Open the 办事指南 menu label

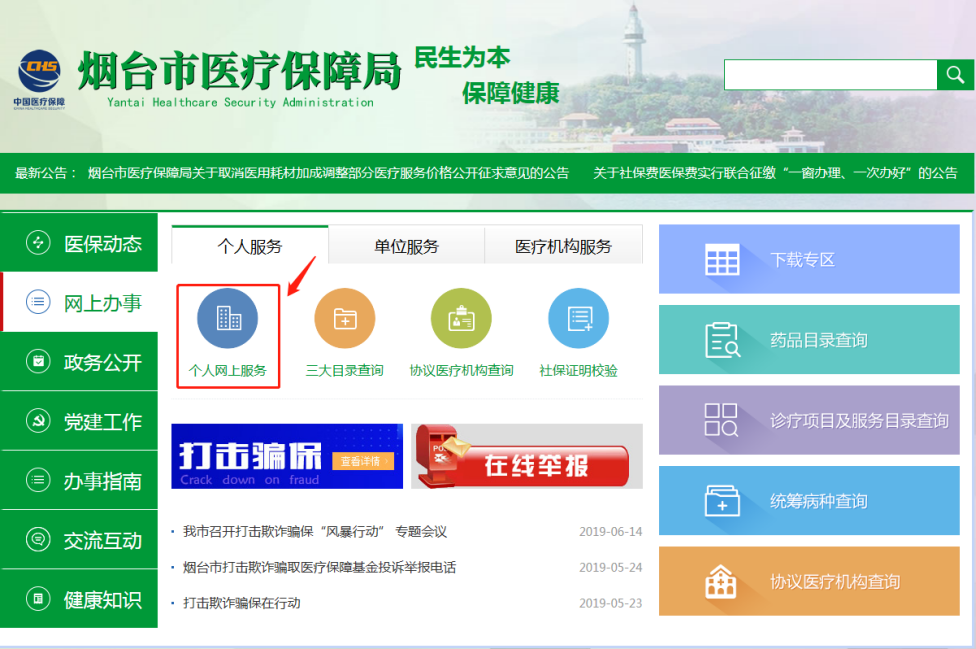[103, 481]
